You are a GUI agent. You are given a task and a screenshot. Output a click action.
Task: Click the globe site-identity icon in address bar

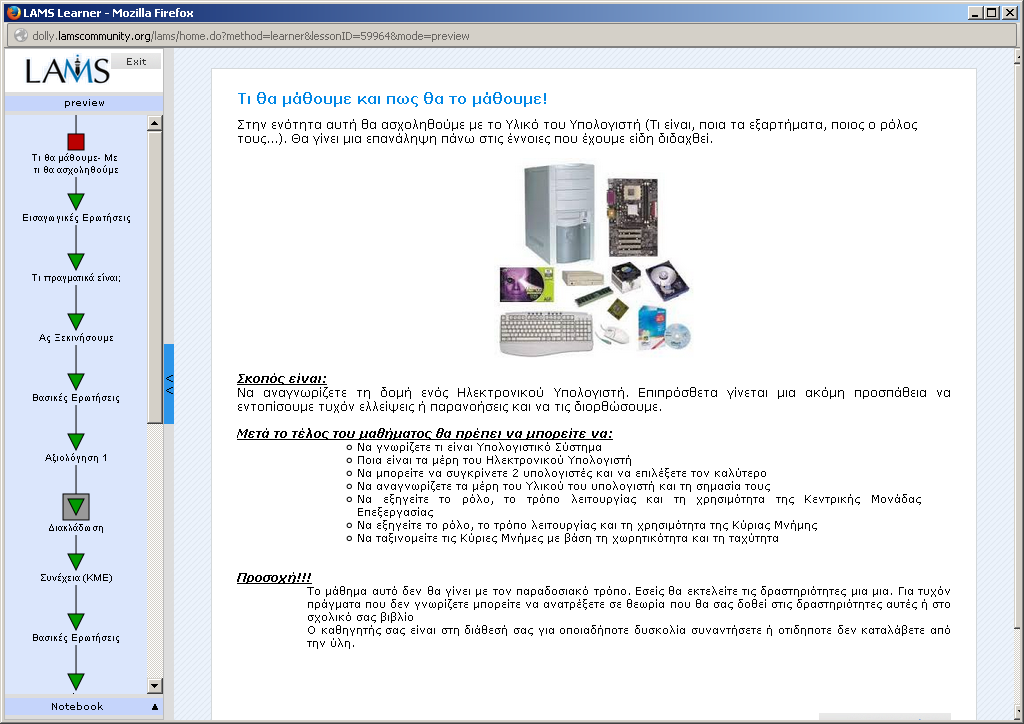point(21,36)
